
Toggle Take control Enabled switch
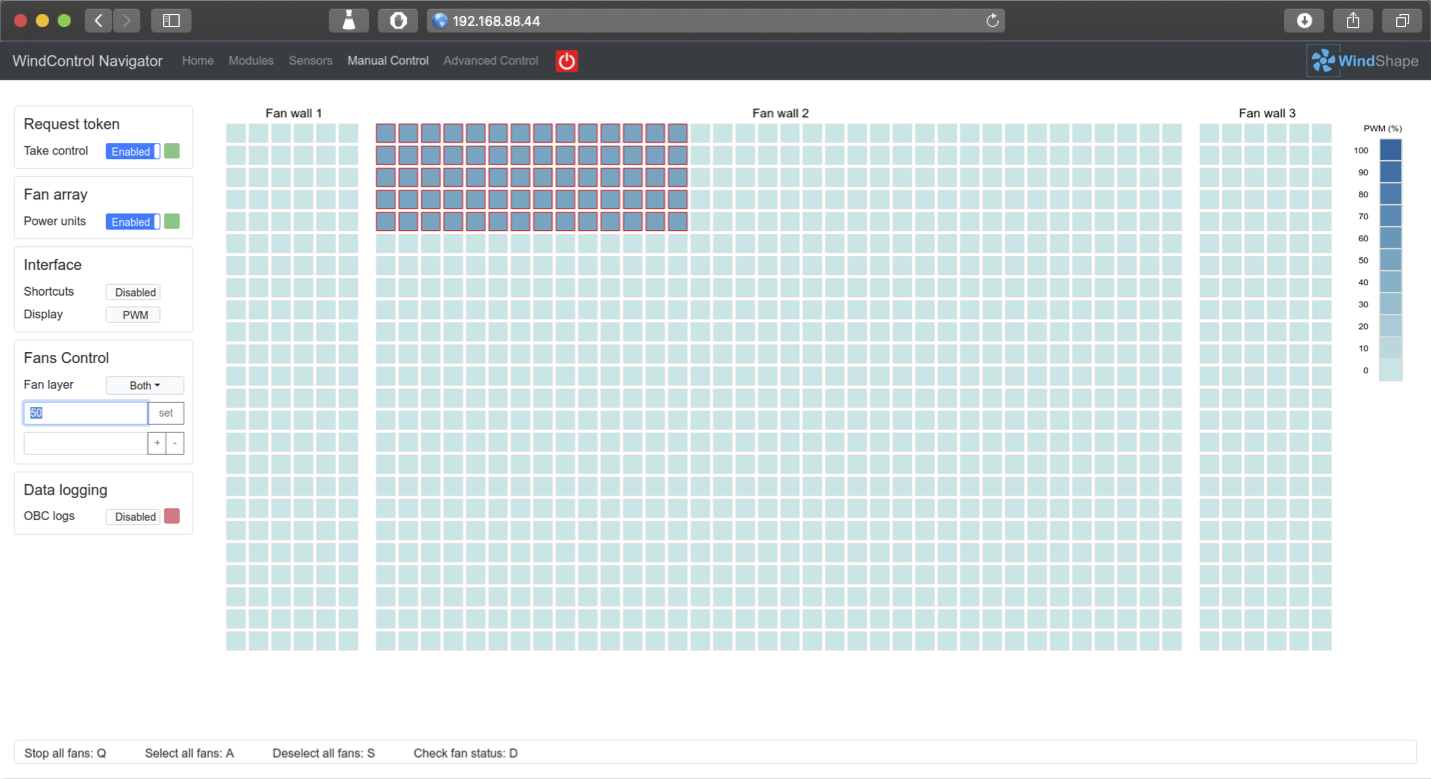click(133, 152)
